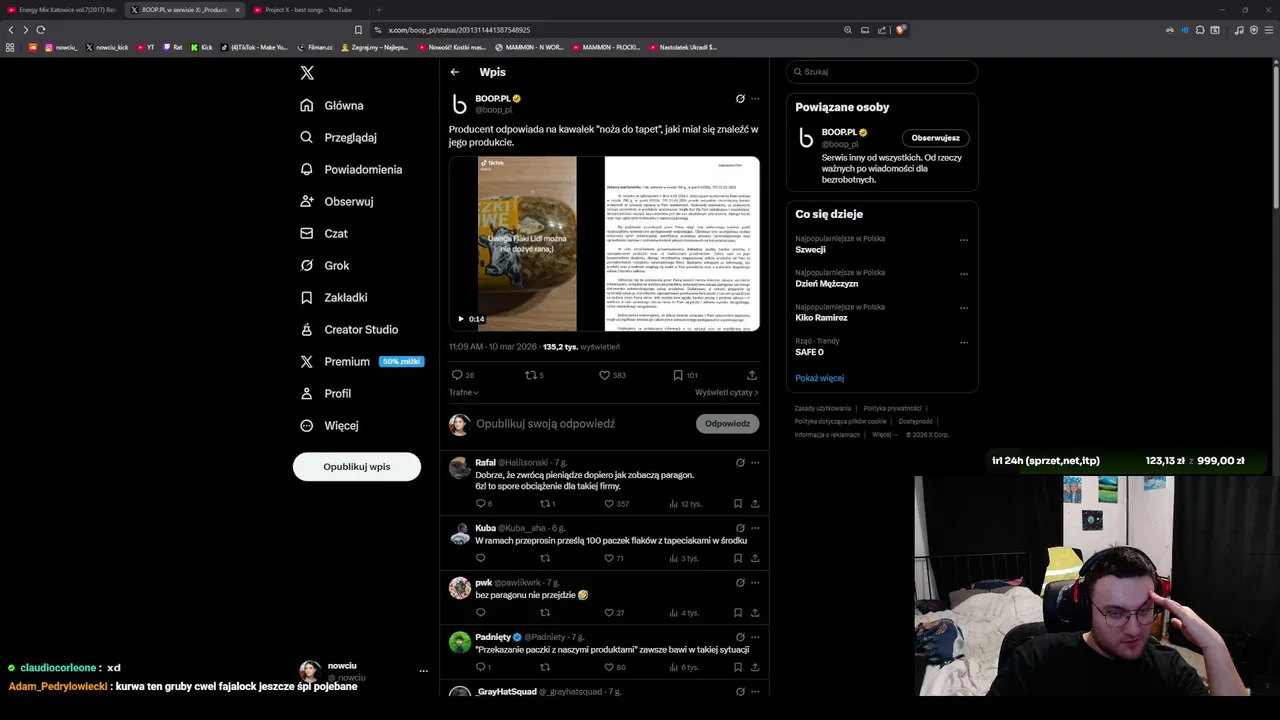Click the Odpowiedz button

pyautogui.click(x=727, y=424)
